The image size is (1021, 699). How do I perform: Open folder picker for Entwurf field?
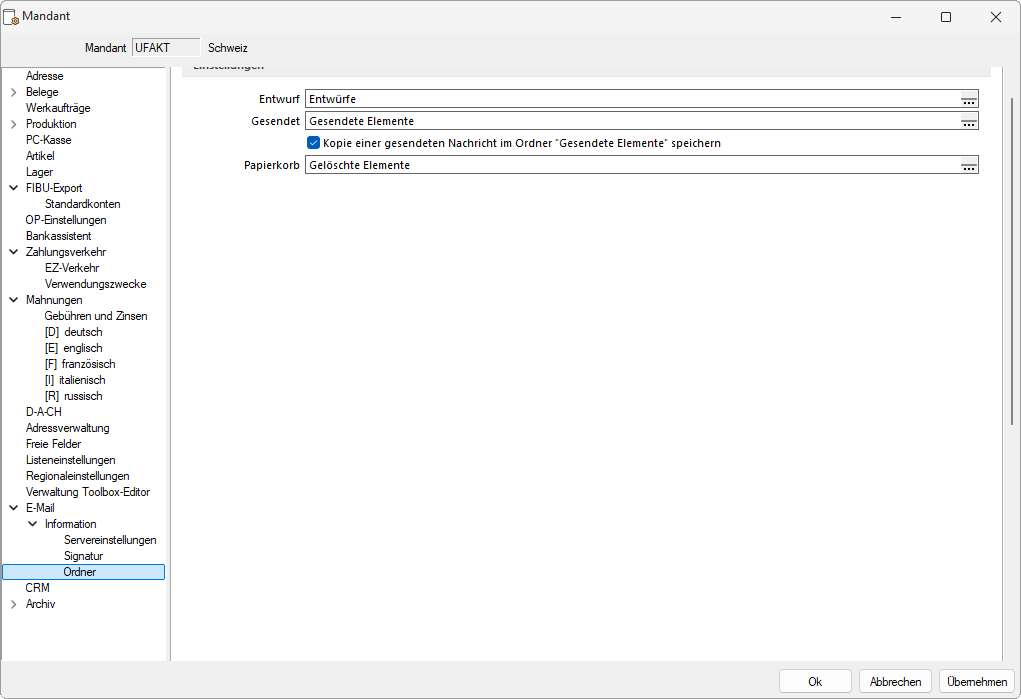(x=968, y=99)
